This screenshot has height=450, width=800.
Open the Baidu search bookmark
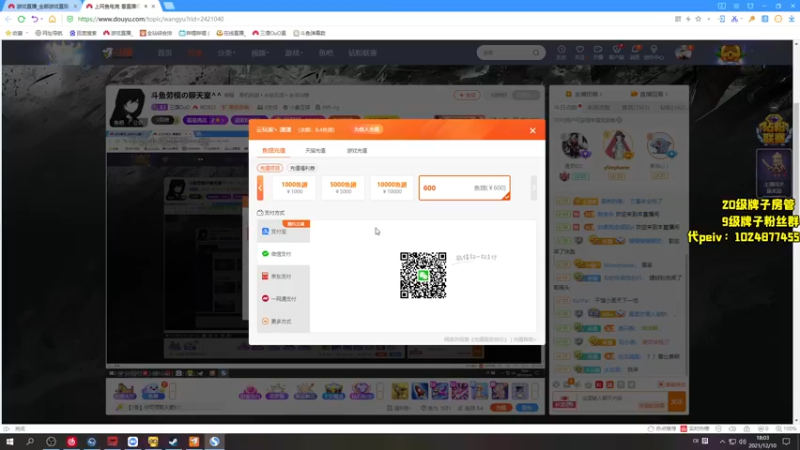[x=83, y=33]
